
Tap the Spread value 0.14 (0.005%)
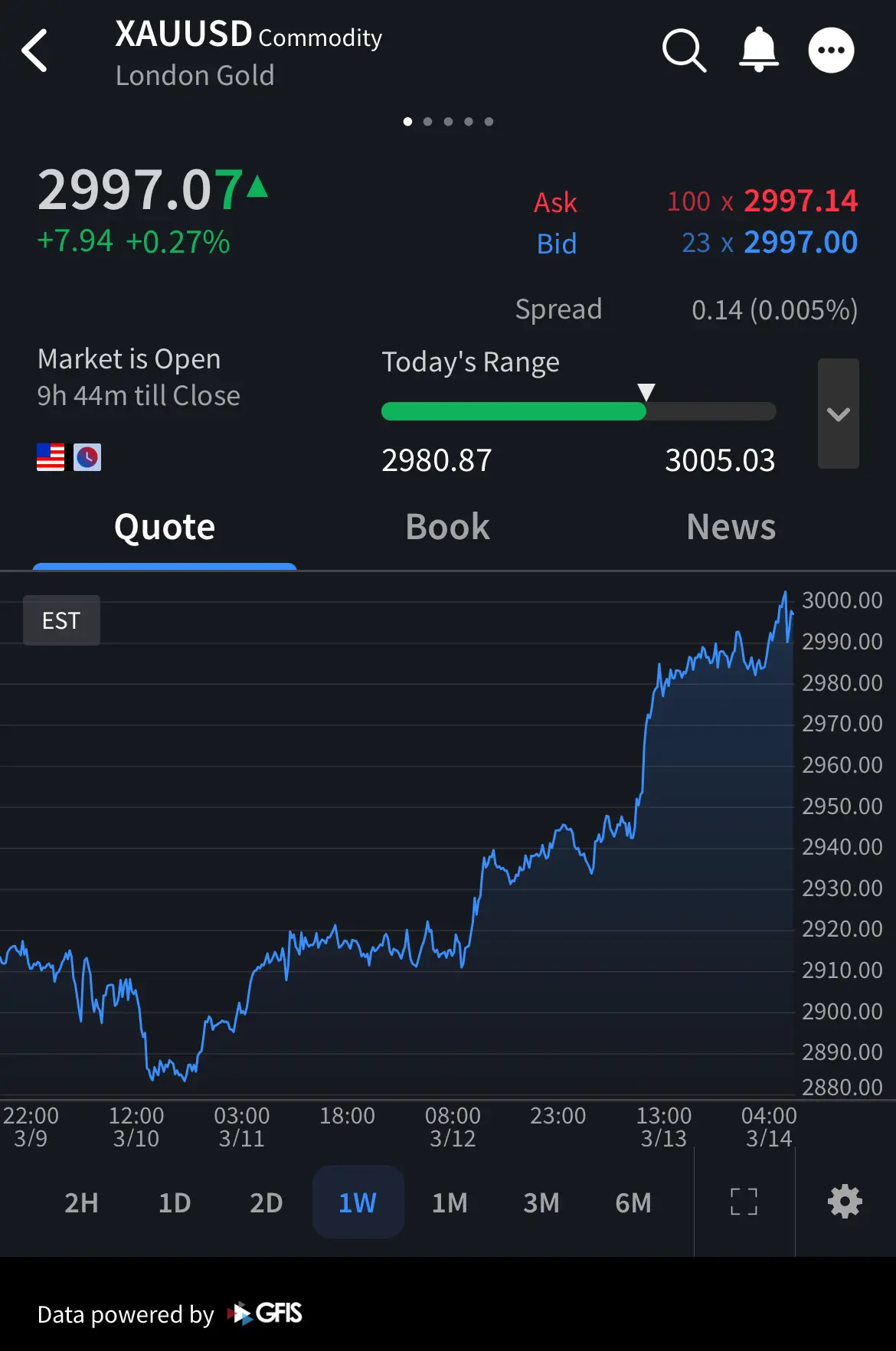[774, 309]
